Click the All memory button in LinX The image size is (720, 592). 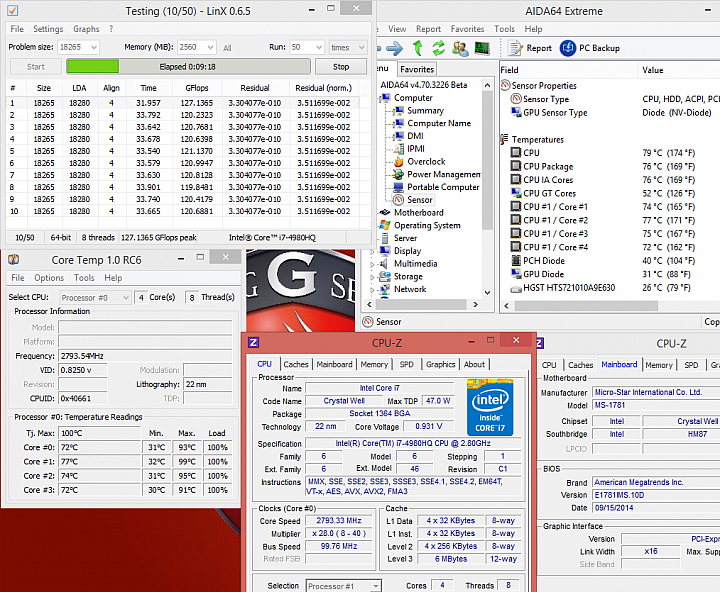click(227, 48)
